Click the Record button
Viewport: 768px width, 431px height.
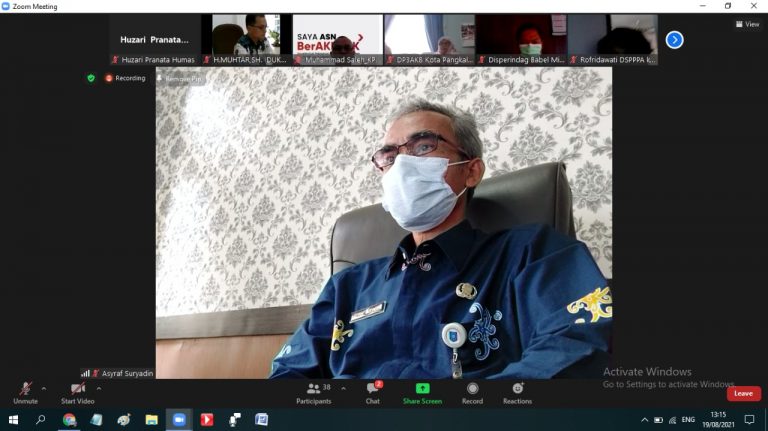point(472,392)
